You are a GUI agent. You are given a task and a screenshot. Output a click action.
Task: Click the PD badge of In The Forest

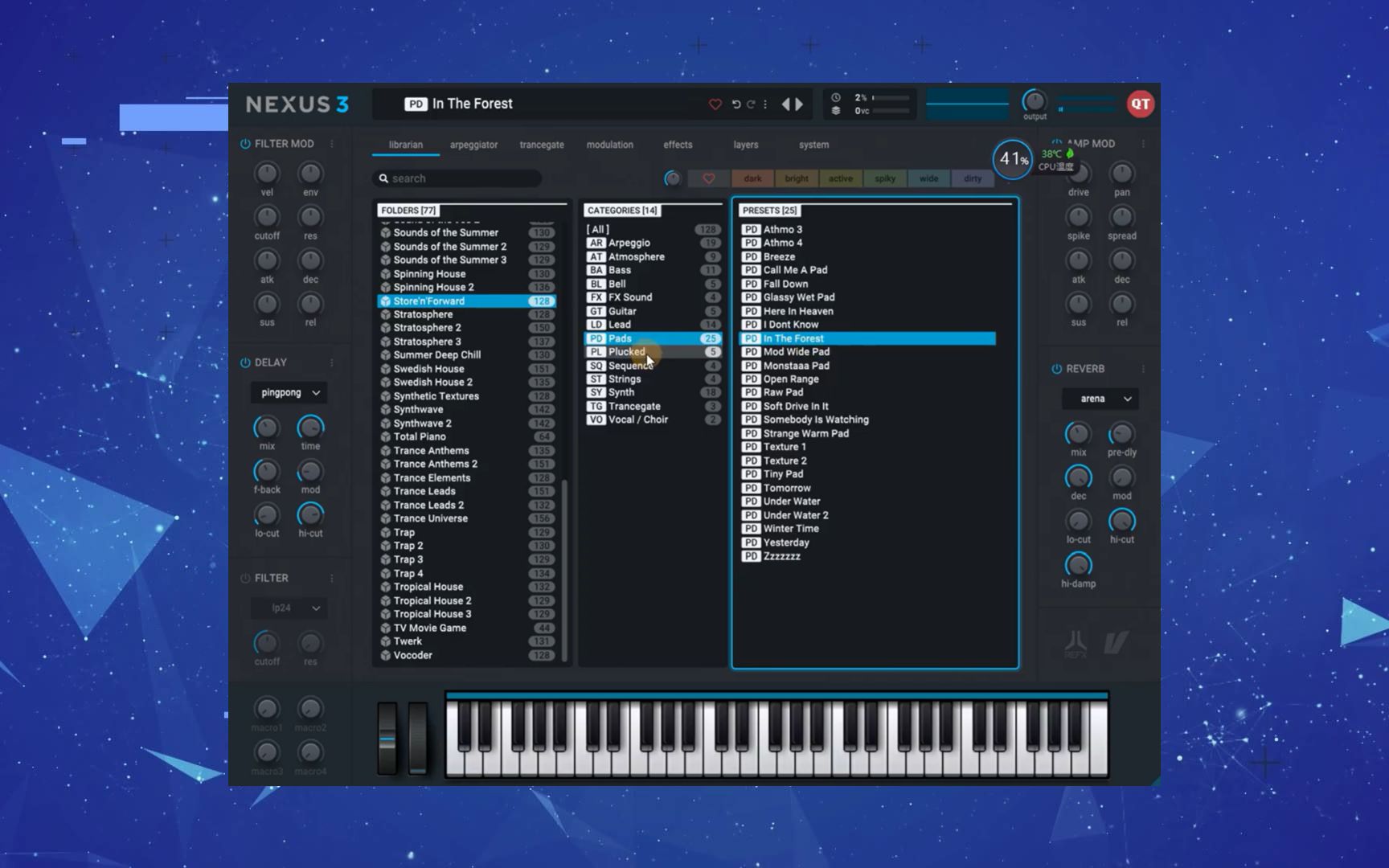click(x=751, y=338)
